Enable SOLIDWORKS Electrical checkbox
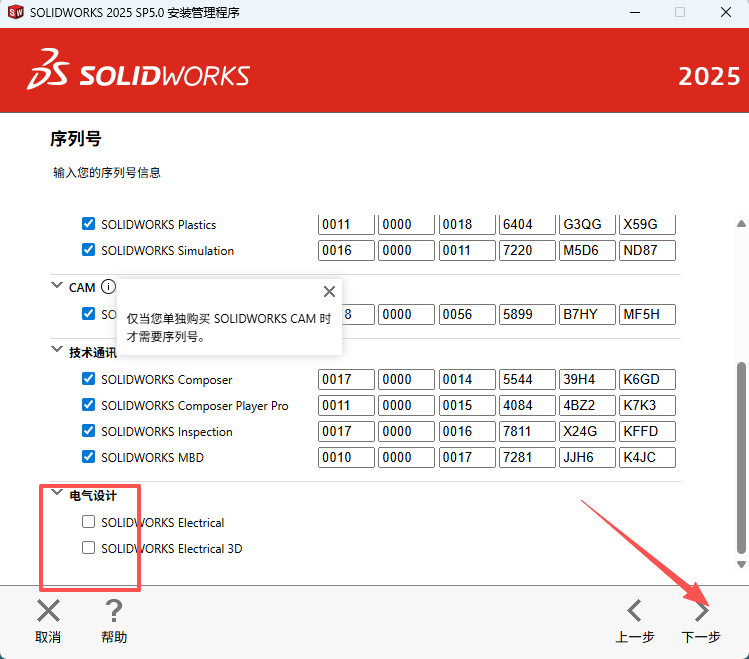Screen dimensions: 749x659 tap(88, 521)
